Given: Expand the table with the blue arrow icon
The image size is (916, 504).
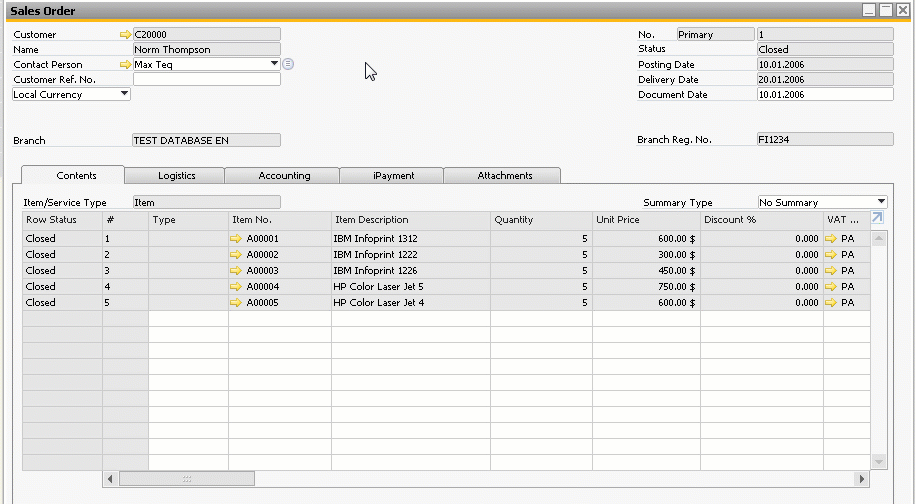Looking at the screenshot, I should pos(877,218).
